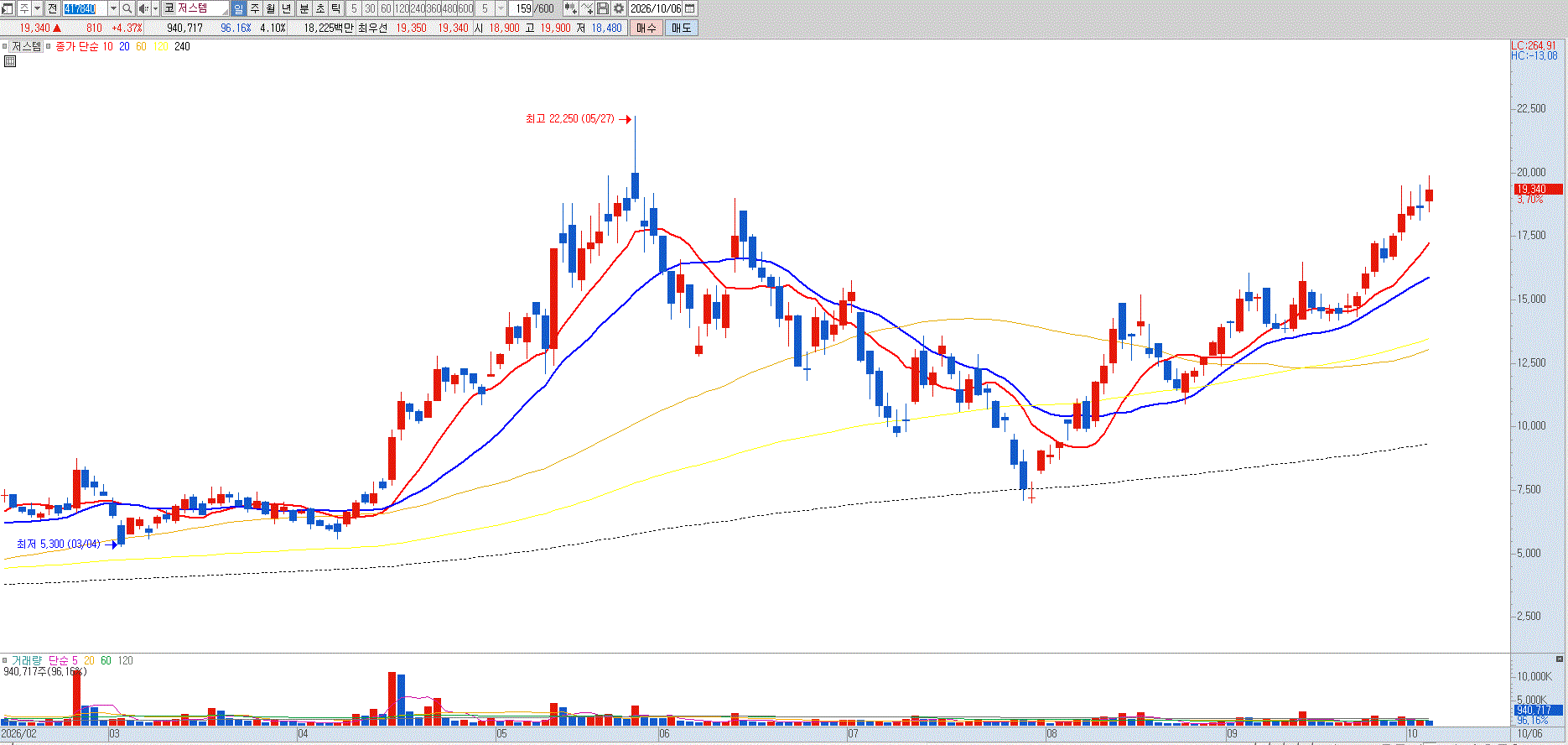Select the 틱 (tick) period toggle
The width and height of the screenshot is (1568, 745).
point(336,8)
